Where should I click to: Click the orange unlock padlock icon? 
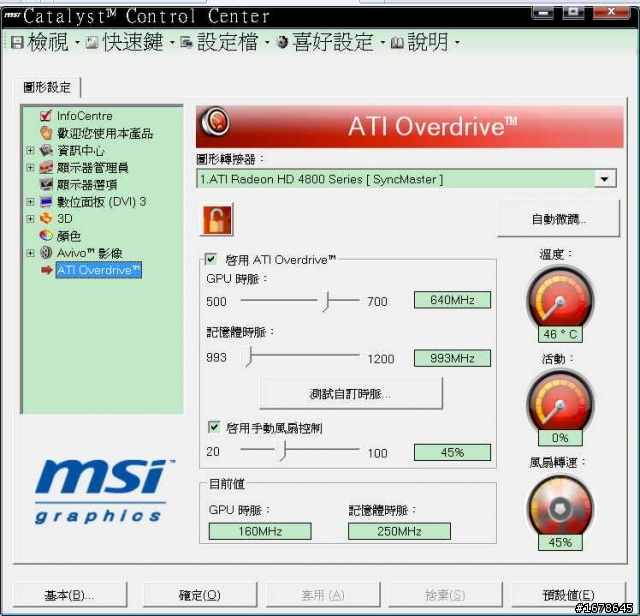click(216, 220)
